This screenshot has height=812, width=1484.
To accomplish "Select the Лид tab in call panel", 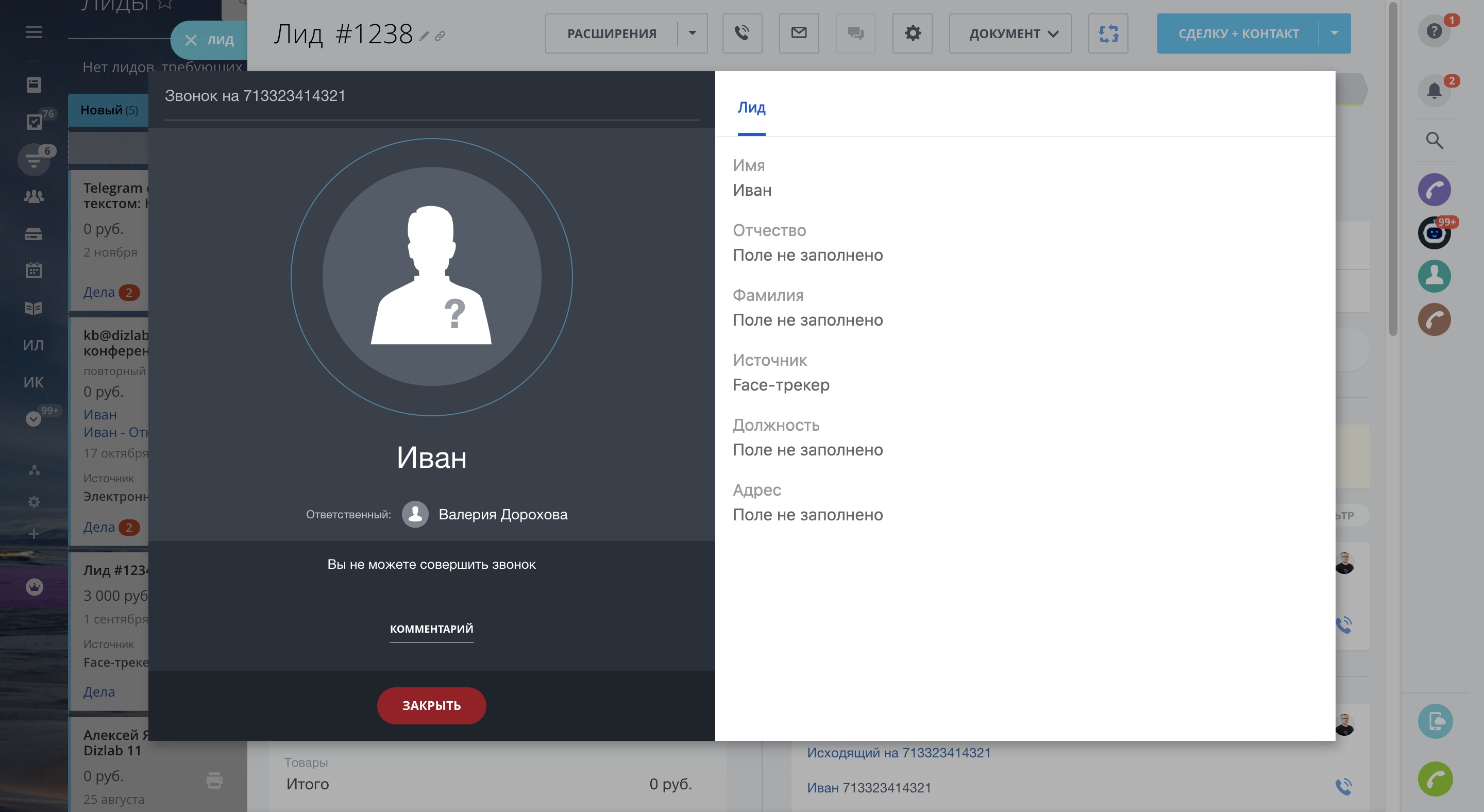I will 751,108.
